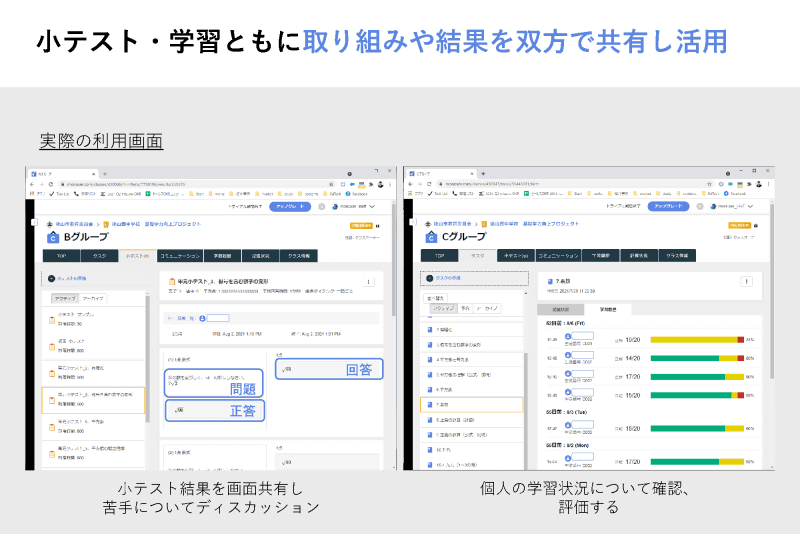
Task: Click Bグループ quiz list vertical scrollbar
Action: point(147,357)
